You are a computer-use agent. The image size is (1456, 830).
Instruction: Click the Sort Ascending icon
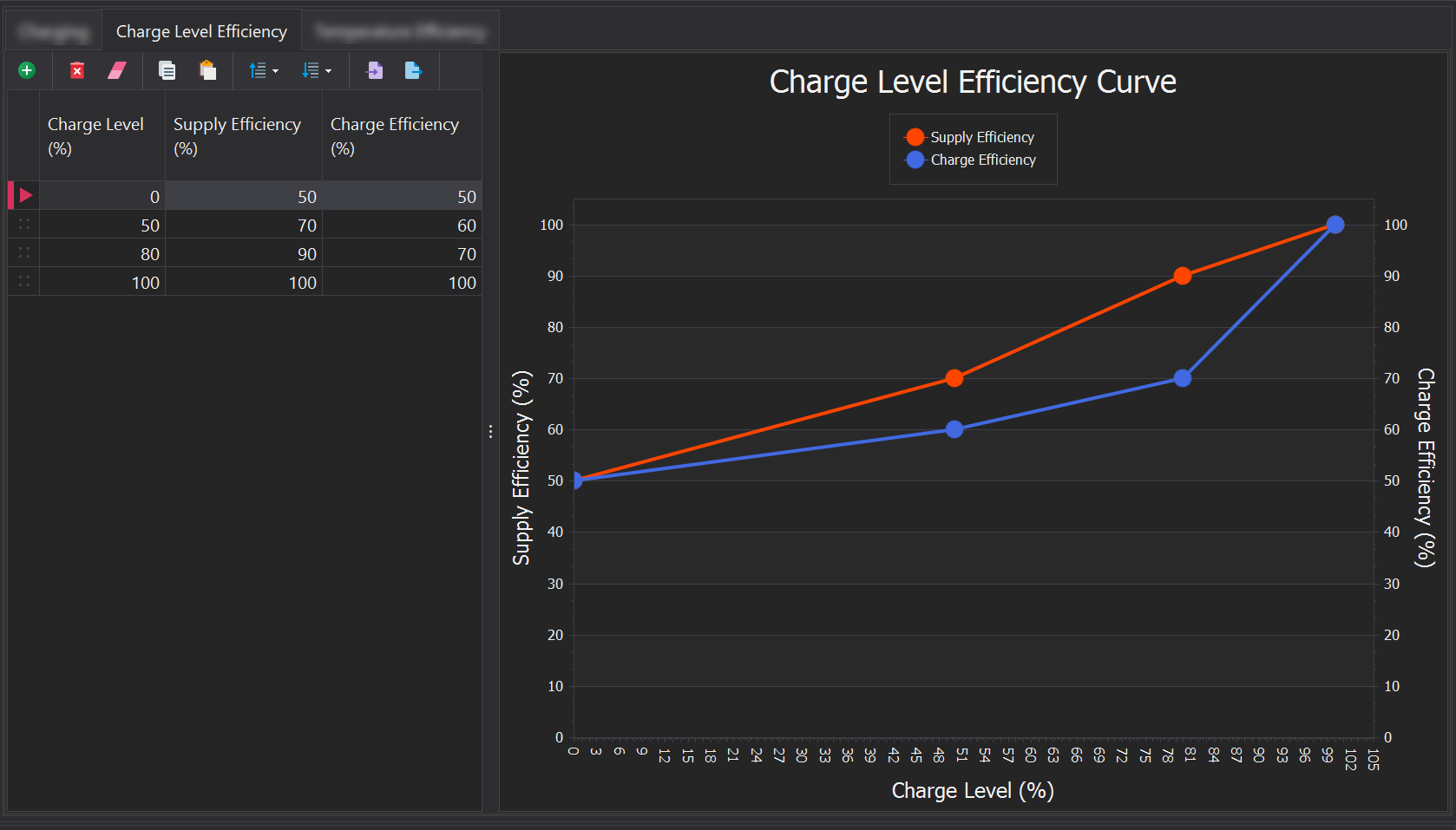click(258, 70)
